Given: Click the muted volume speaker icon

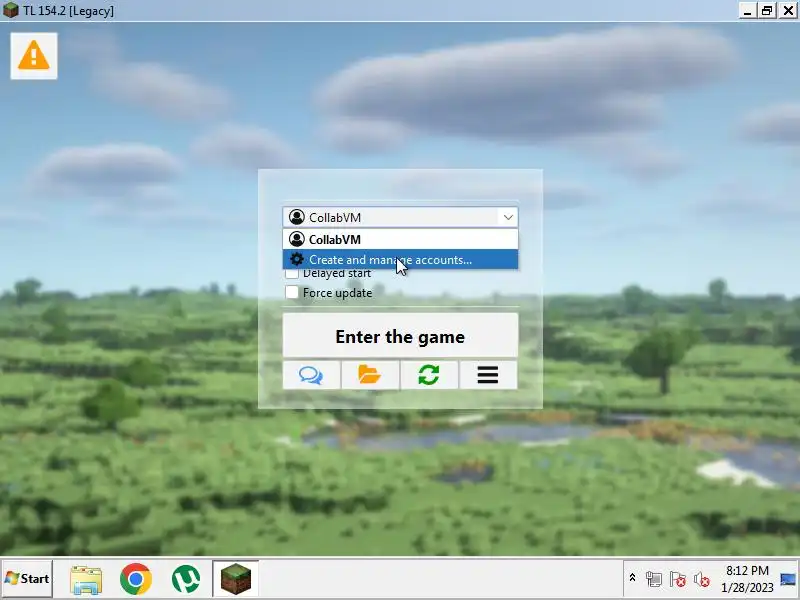Looking at the screenshot, I should click(x=702, y=579).
